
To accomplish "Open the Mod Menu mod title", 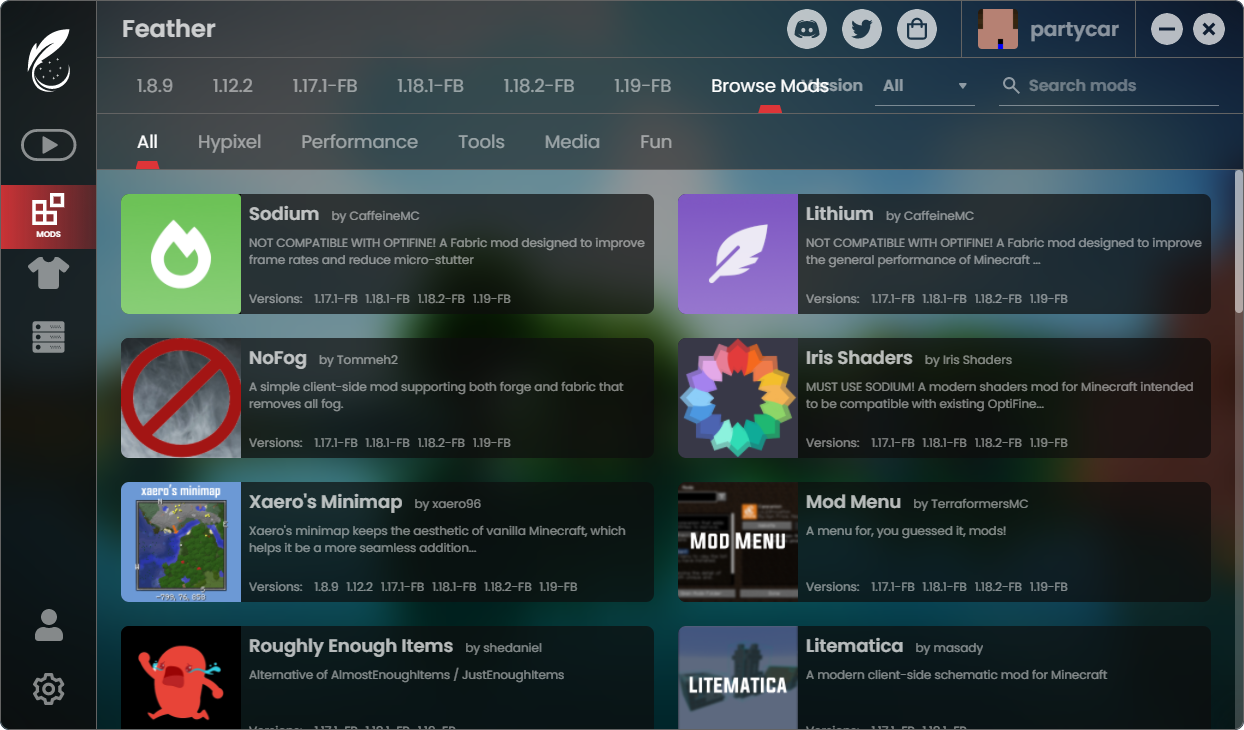I will [x=853, y=502].
